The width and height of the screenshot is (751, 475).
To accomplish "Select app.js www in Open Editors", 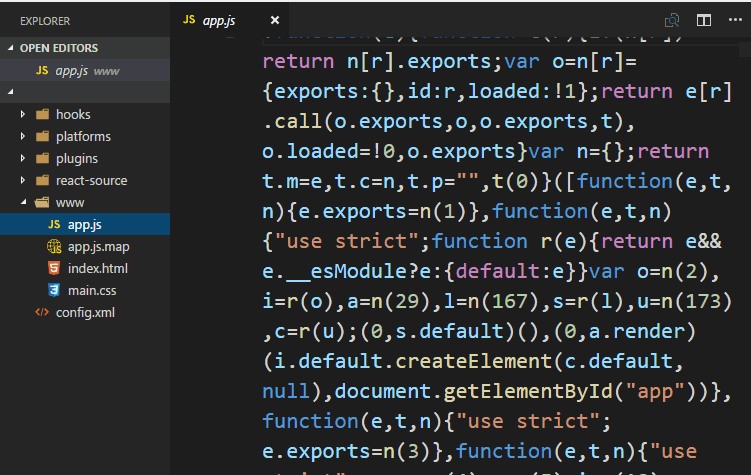I will [85, 70].
